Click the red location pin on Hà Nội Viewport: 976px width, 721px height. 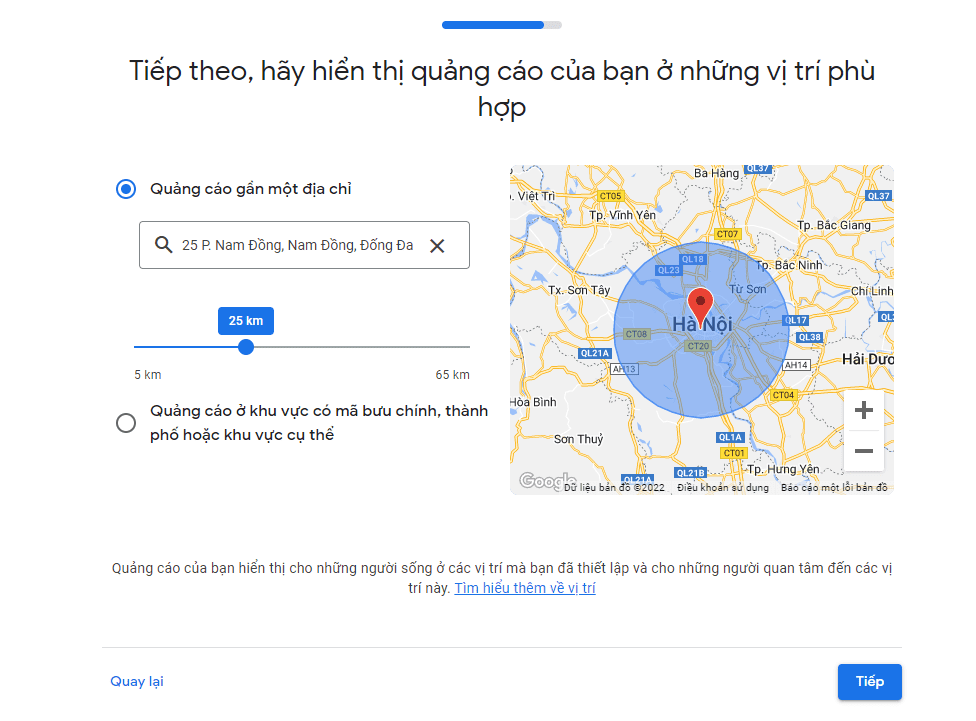[700, 308]
